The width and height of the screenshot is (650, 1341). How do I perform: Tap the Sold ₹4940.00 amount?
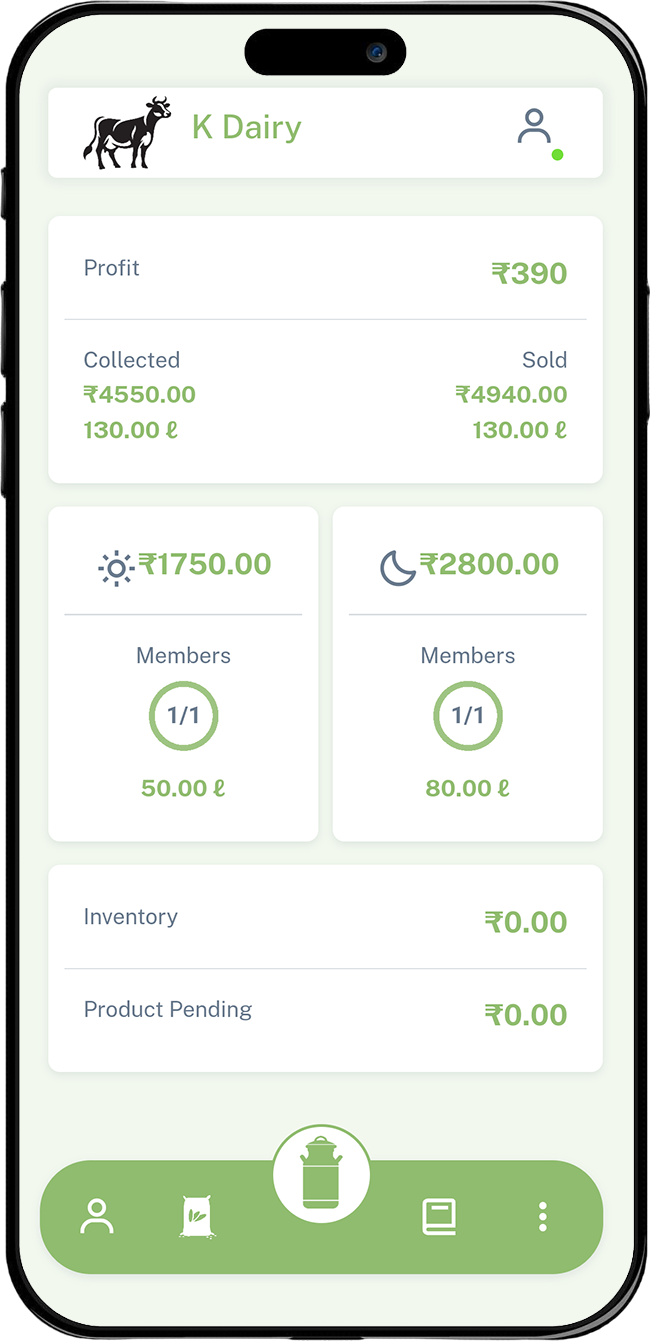[511, 395]
